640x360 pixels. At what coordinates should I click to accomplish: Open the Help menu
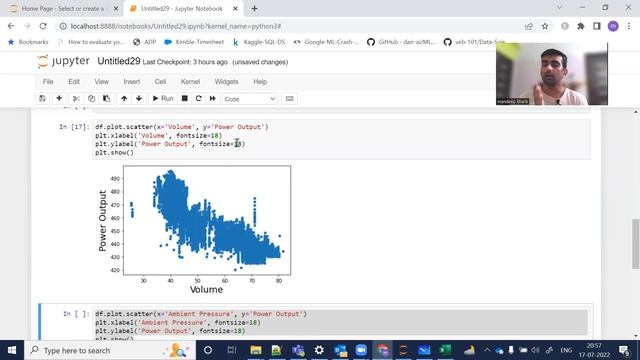click(x=260, y=82)
